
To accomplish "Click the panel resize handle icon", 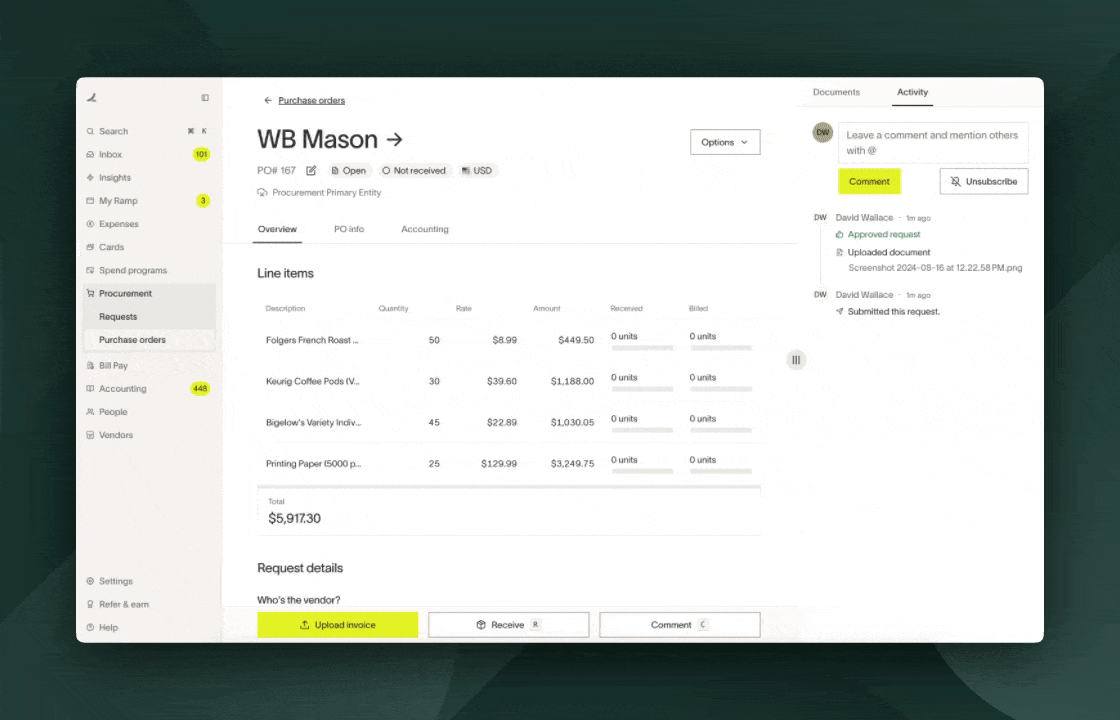I will [x=796, y=360].
